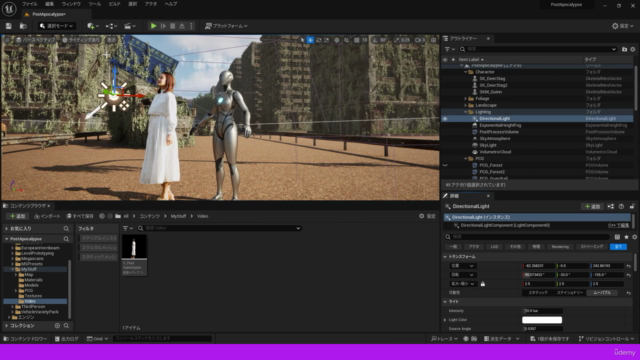Image resolution: width=640 pixels, height=360 pixels.
Task: Expand the Landscape folder in Outliner
Action: tap(466, 105)
